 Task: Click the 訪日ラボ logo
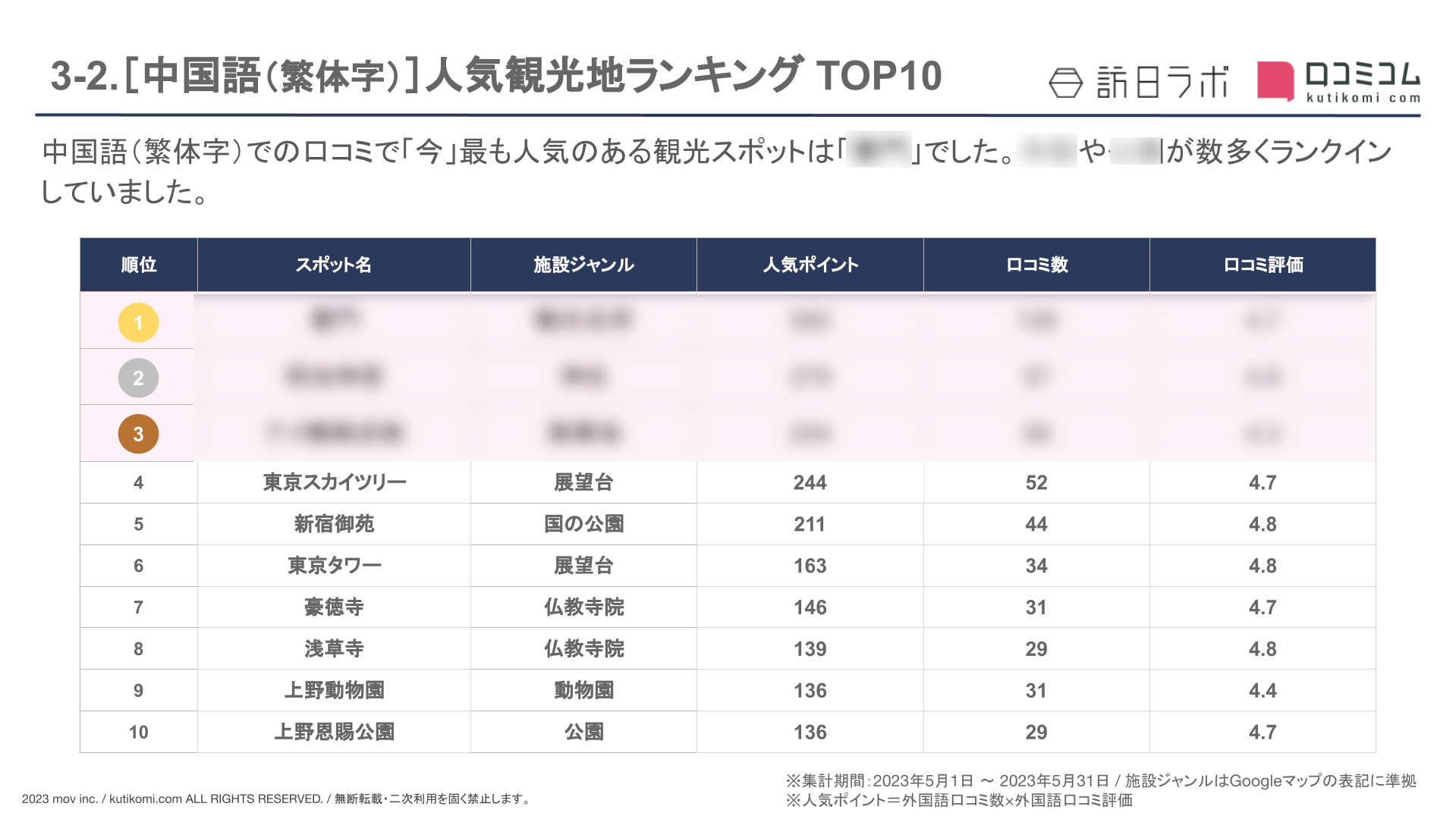1139,82
